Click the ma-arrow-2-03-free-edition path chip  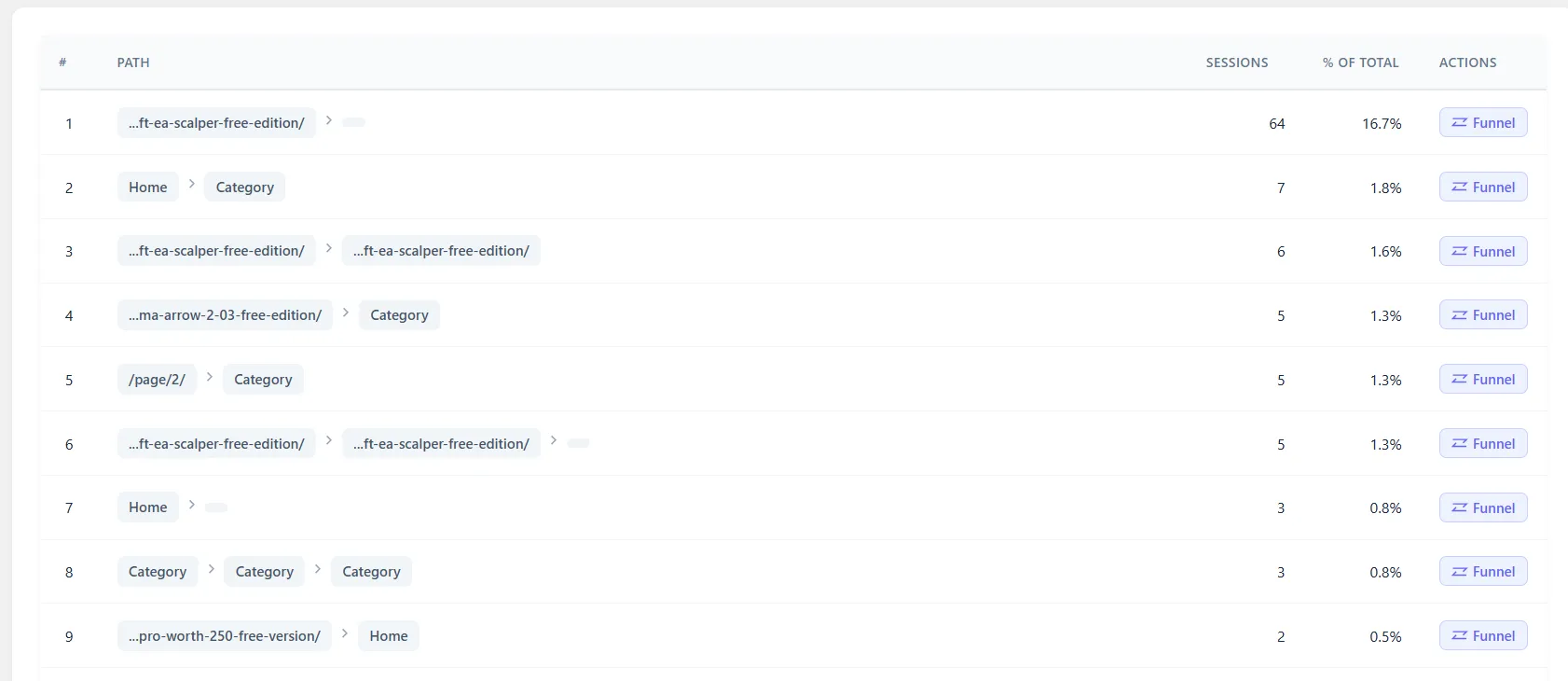point(225,315)
